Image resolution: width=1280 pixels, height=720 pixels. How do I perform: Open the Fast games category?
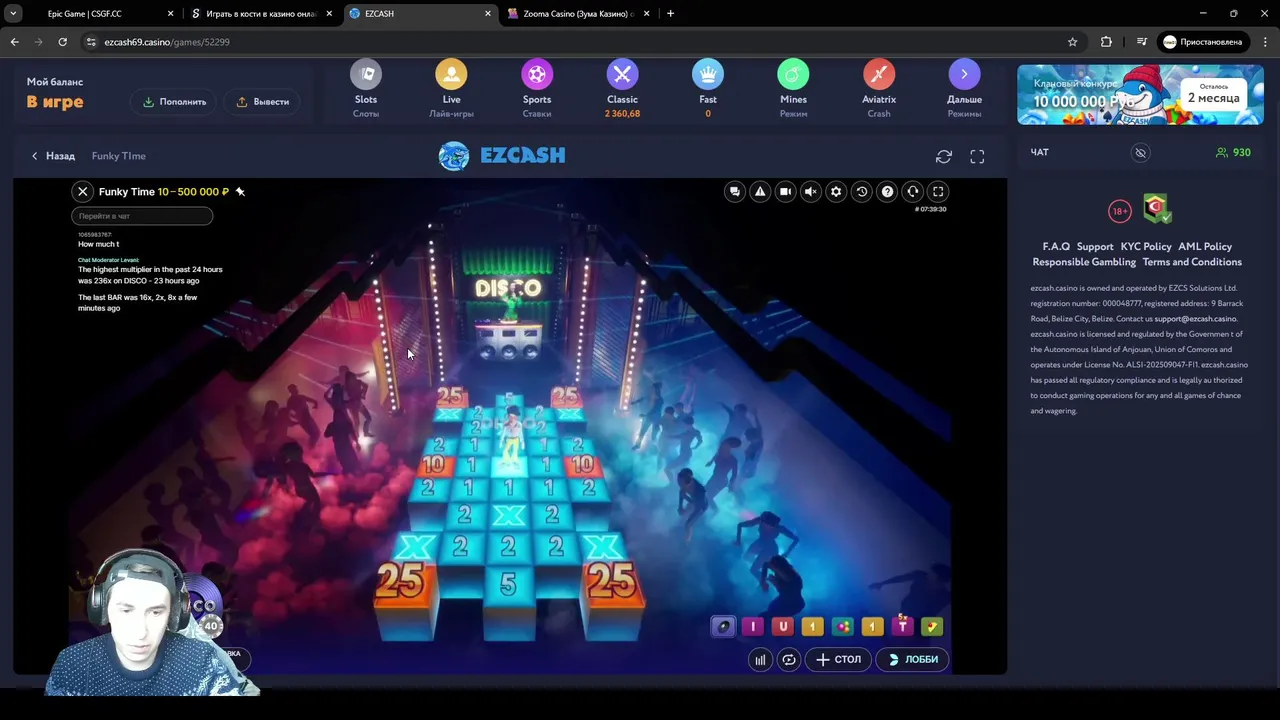pyautogui.click(x=708, y=89)
